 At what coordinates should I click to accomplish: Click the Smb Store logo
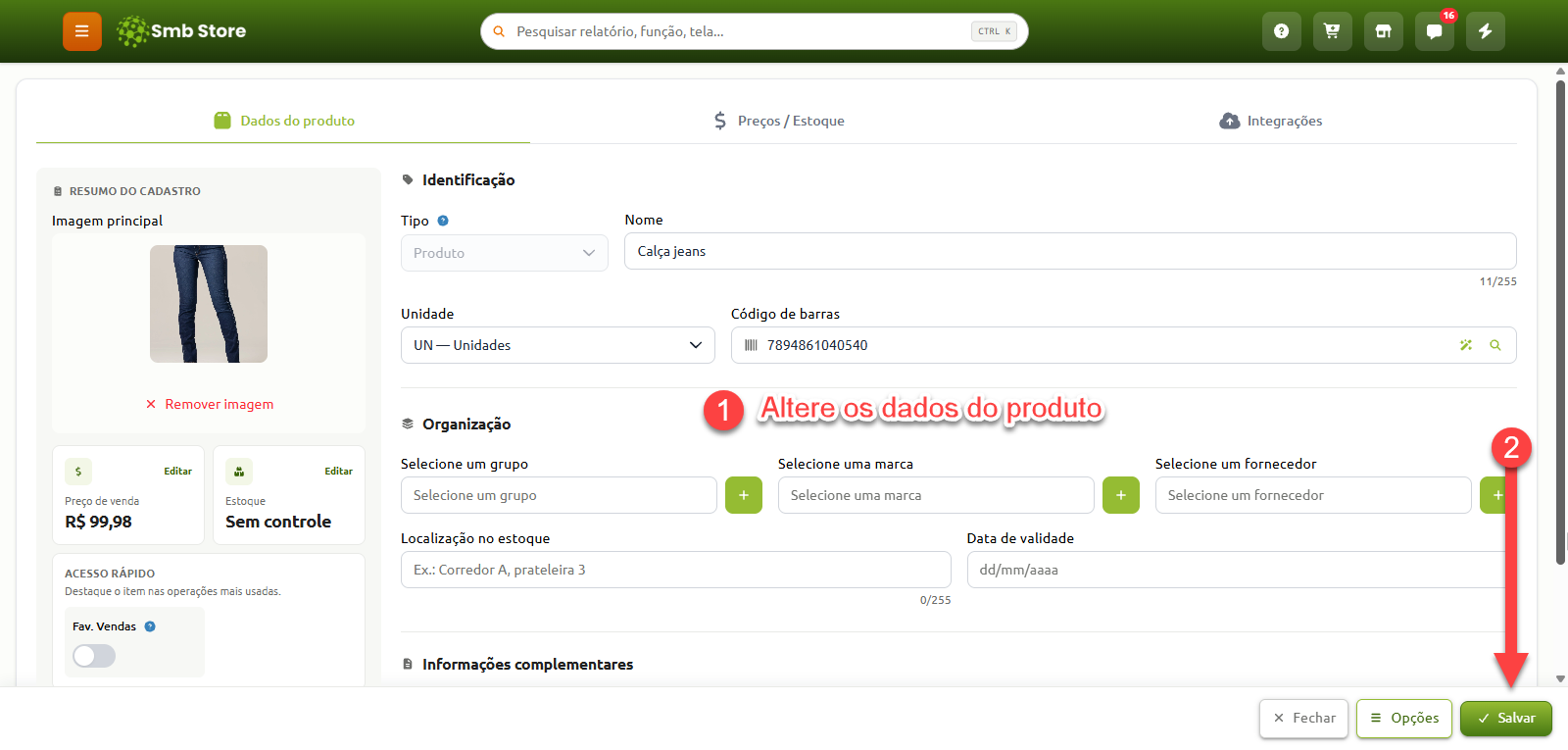click(x=181, y=31)
